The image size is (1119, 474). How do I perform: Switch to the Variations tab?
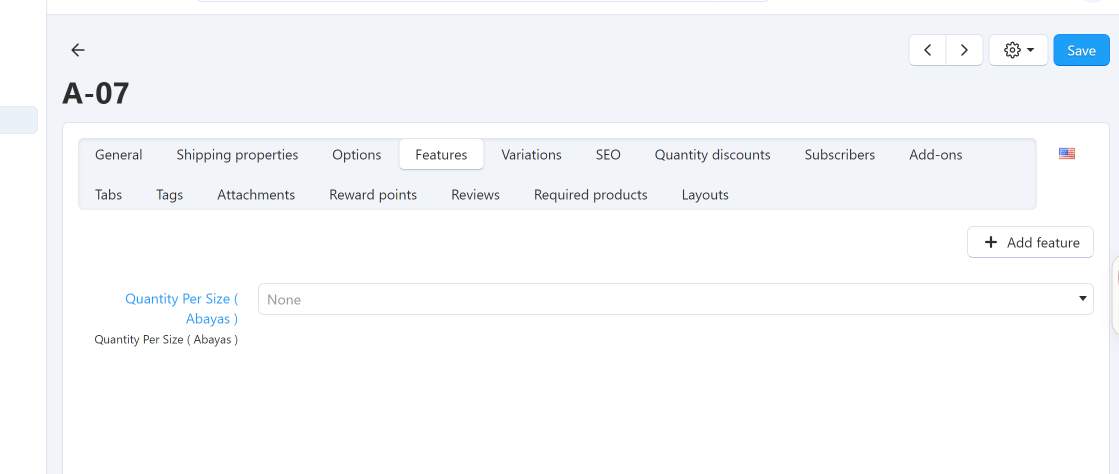(x=531, y=155)
